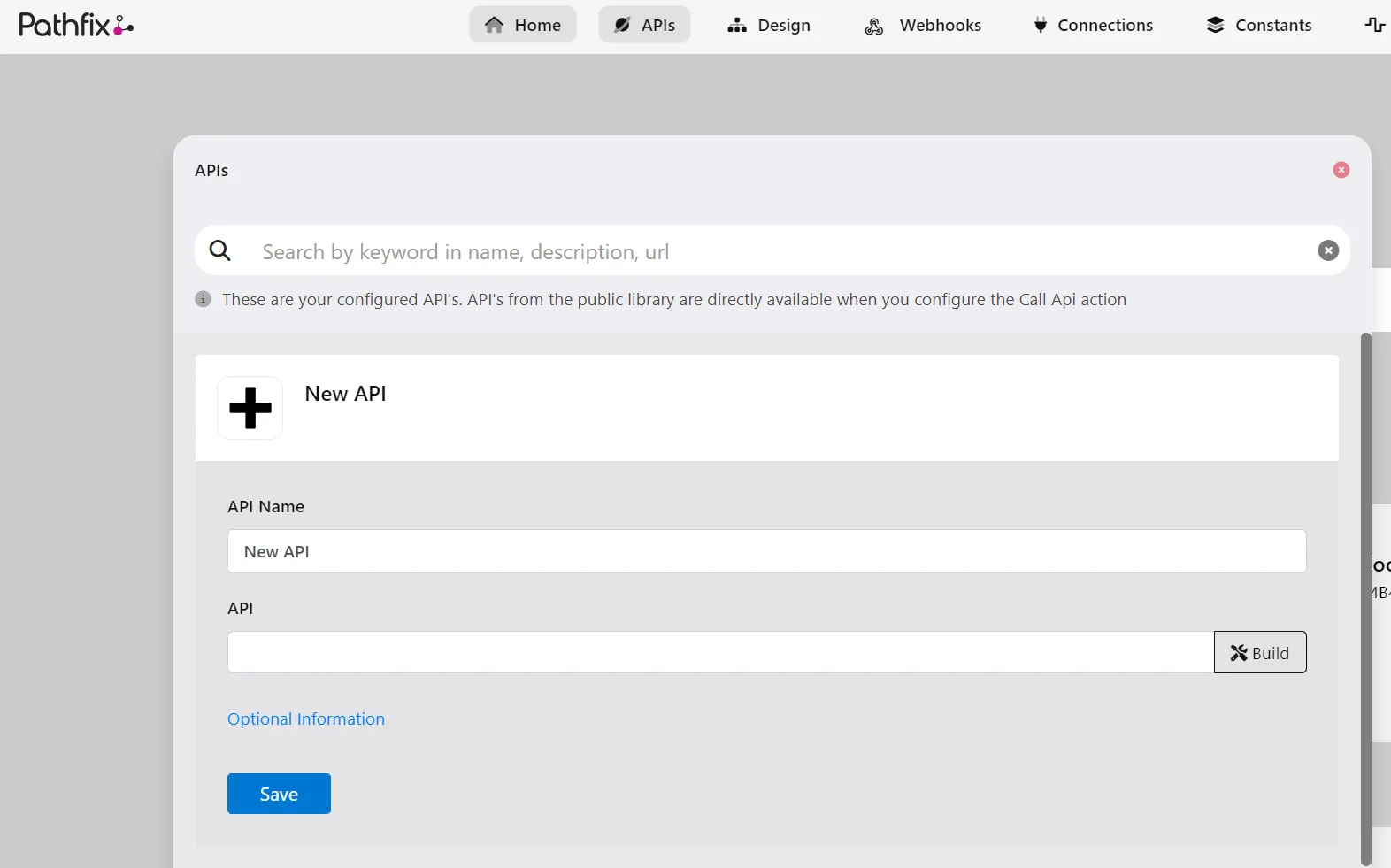Click into the API Name field
Screen dimensions: 1391x868
(x=766, y=551)
